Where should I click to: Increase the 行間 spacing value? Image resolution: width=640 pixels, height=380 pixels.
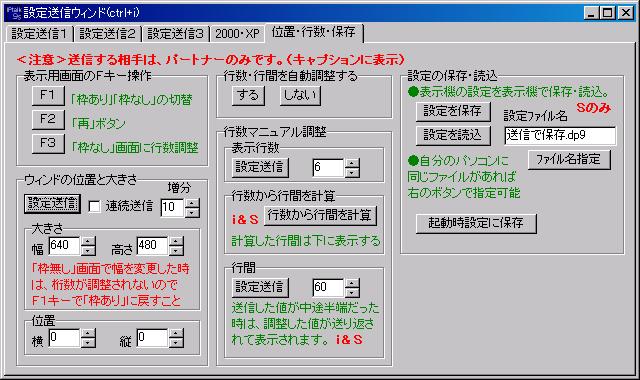pos(352,283)
